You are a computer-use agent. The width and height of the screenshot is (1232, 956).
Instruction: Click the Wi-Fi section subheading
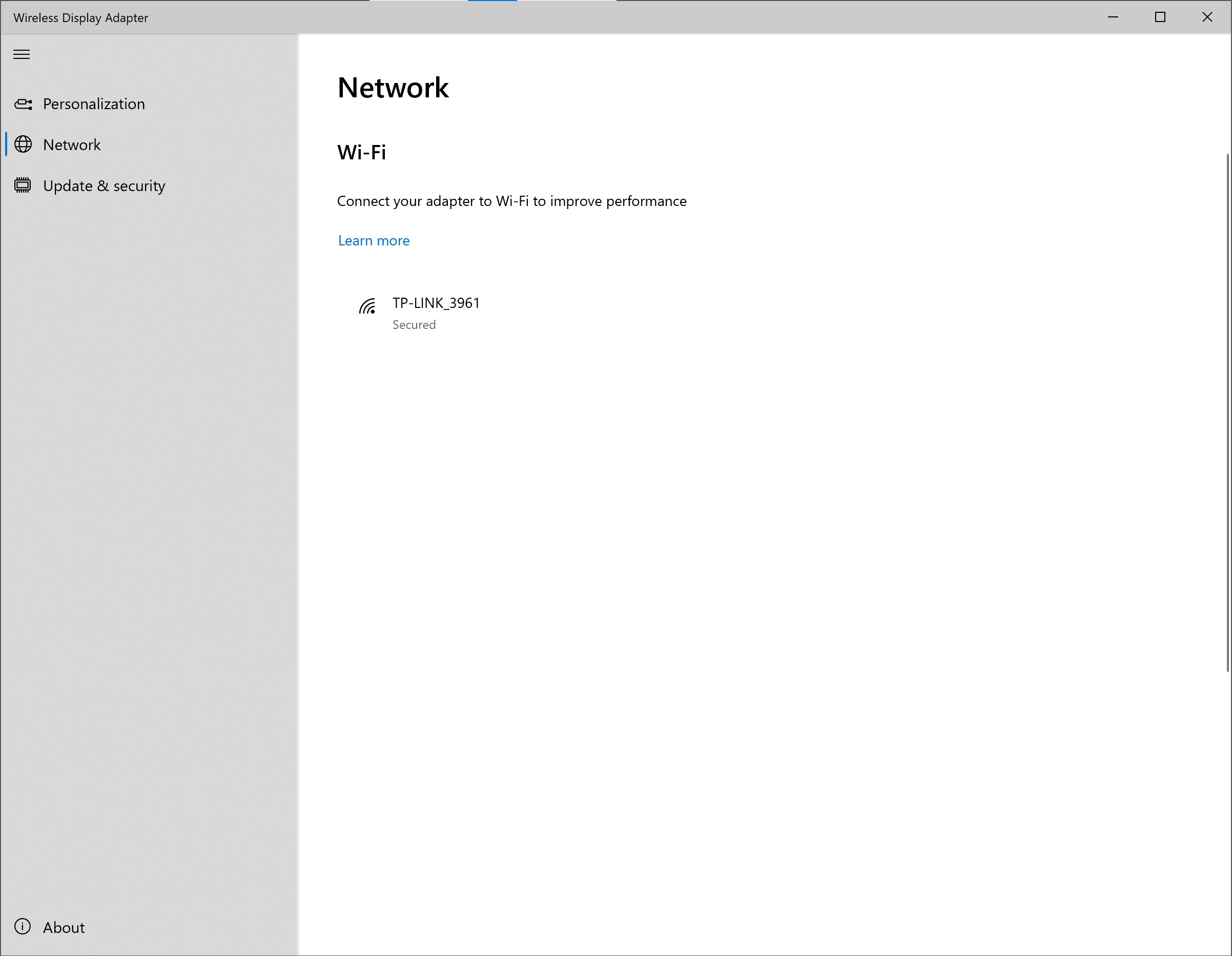point(361,152)
